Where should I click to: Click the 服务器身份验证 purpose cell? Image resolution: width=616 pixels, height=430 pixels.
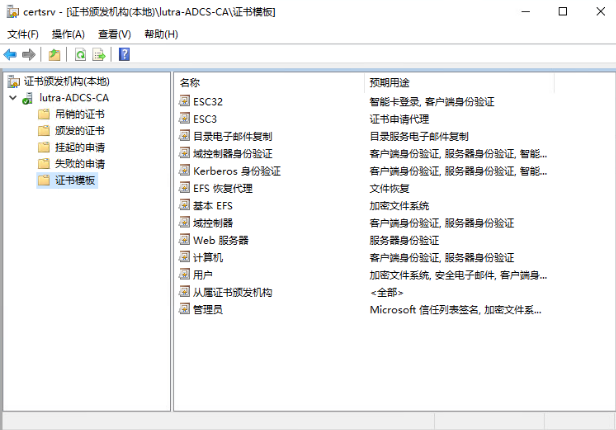(x=404, y=240)
